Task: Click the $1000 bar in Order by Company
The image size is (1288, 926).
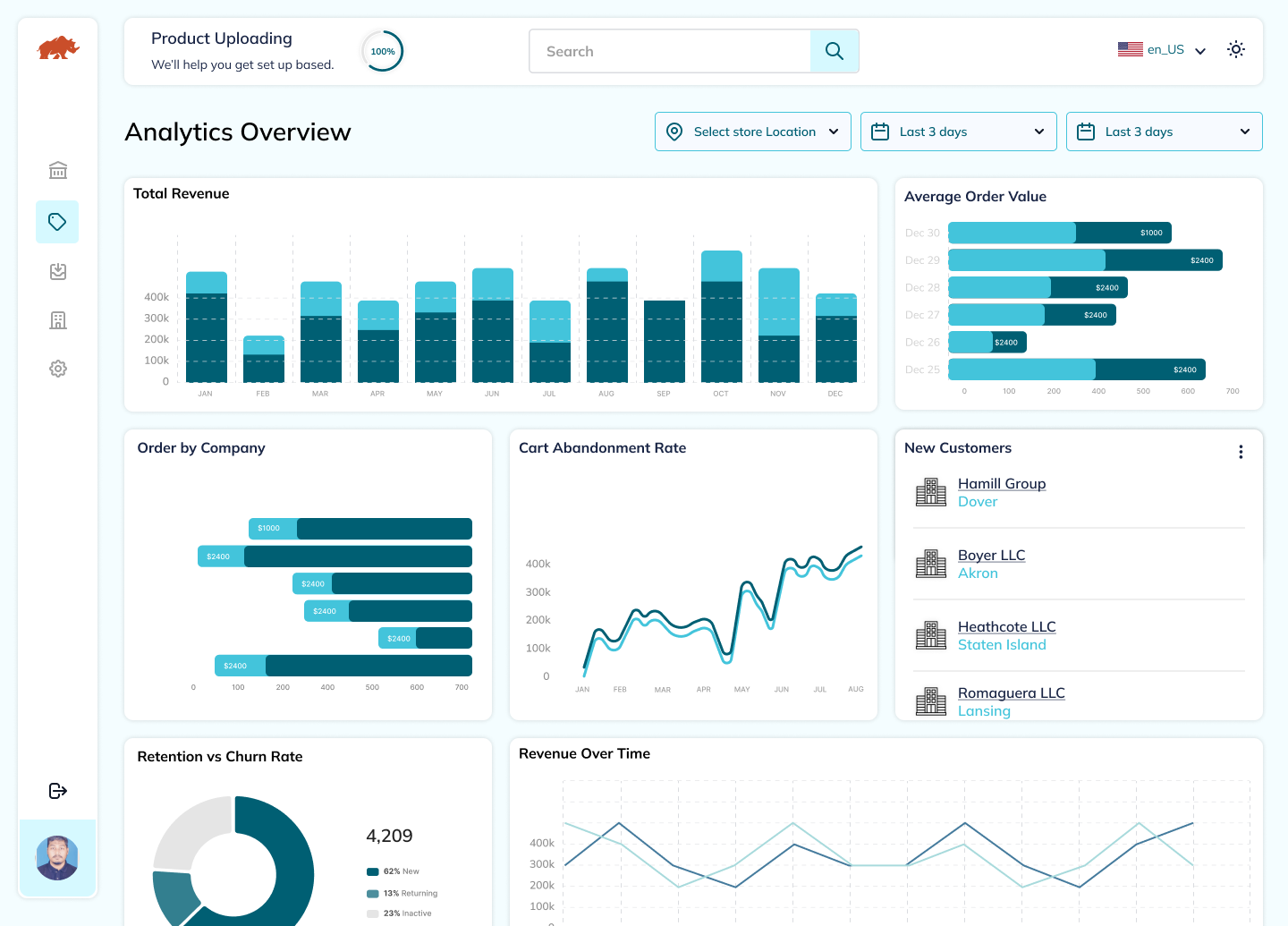Action: 360,529
